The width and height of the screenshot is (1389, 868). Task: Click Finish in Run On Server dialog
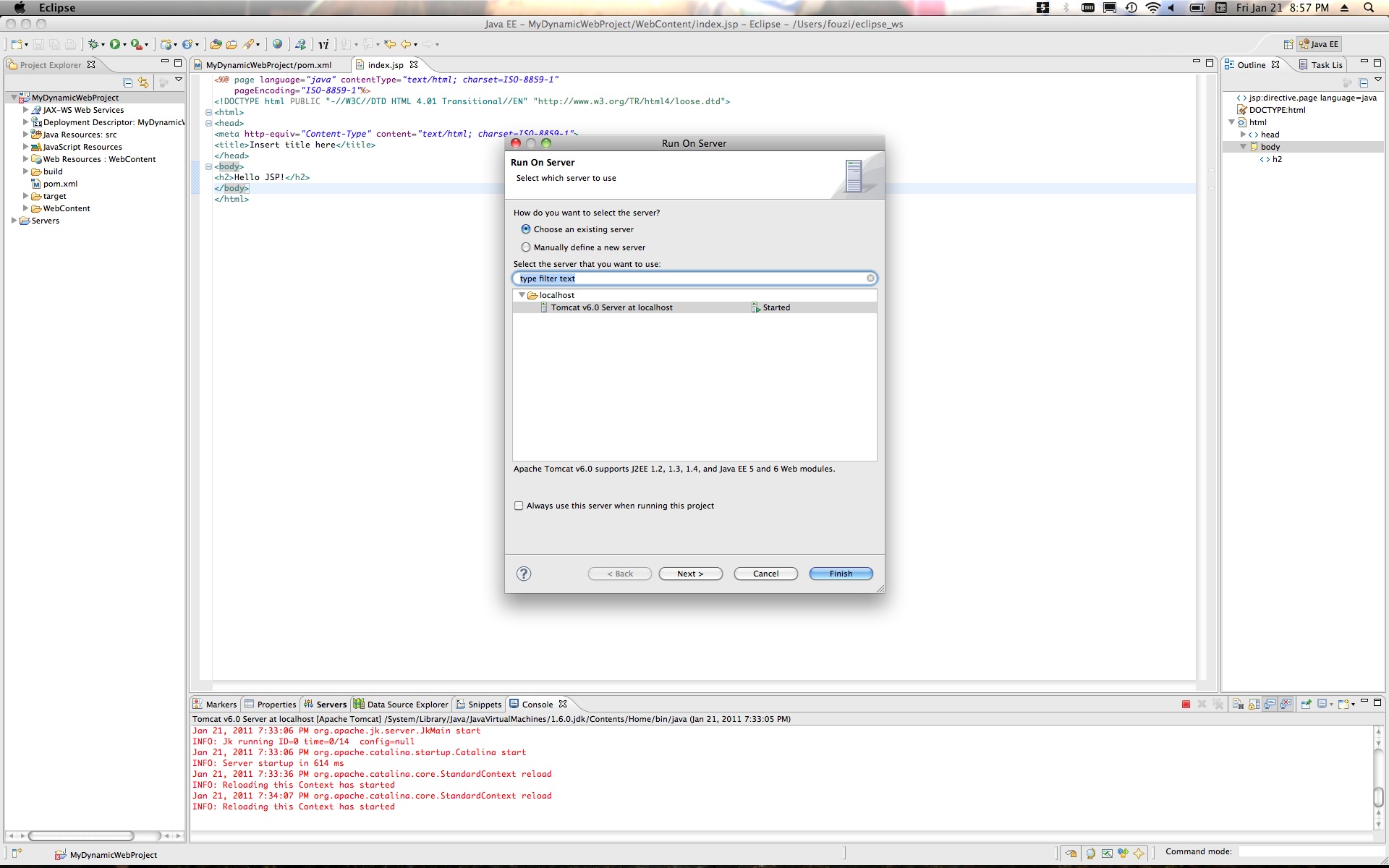coord(841,574)
